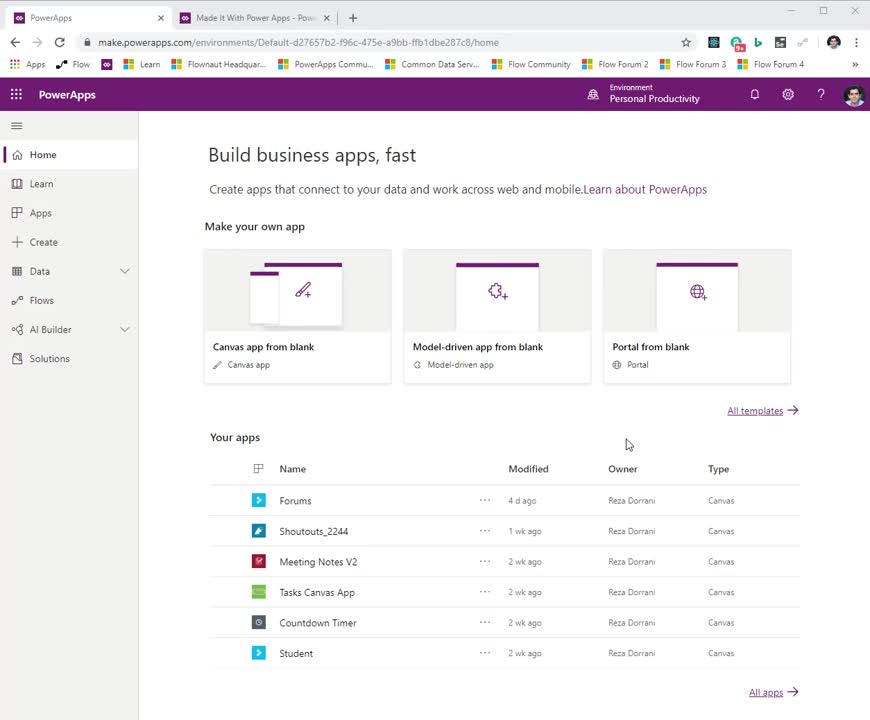Sort by the Name column header

coord(292,469)
